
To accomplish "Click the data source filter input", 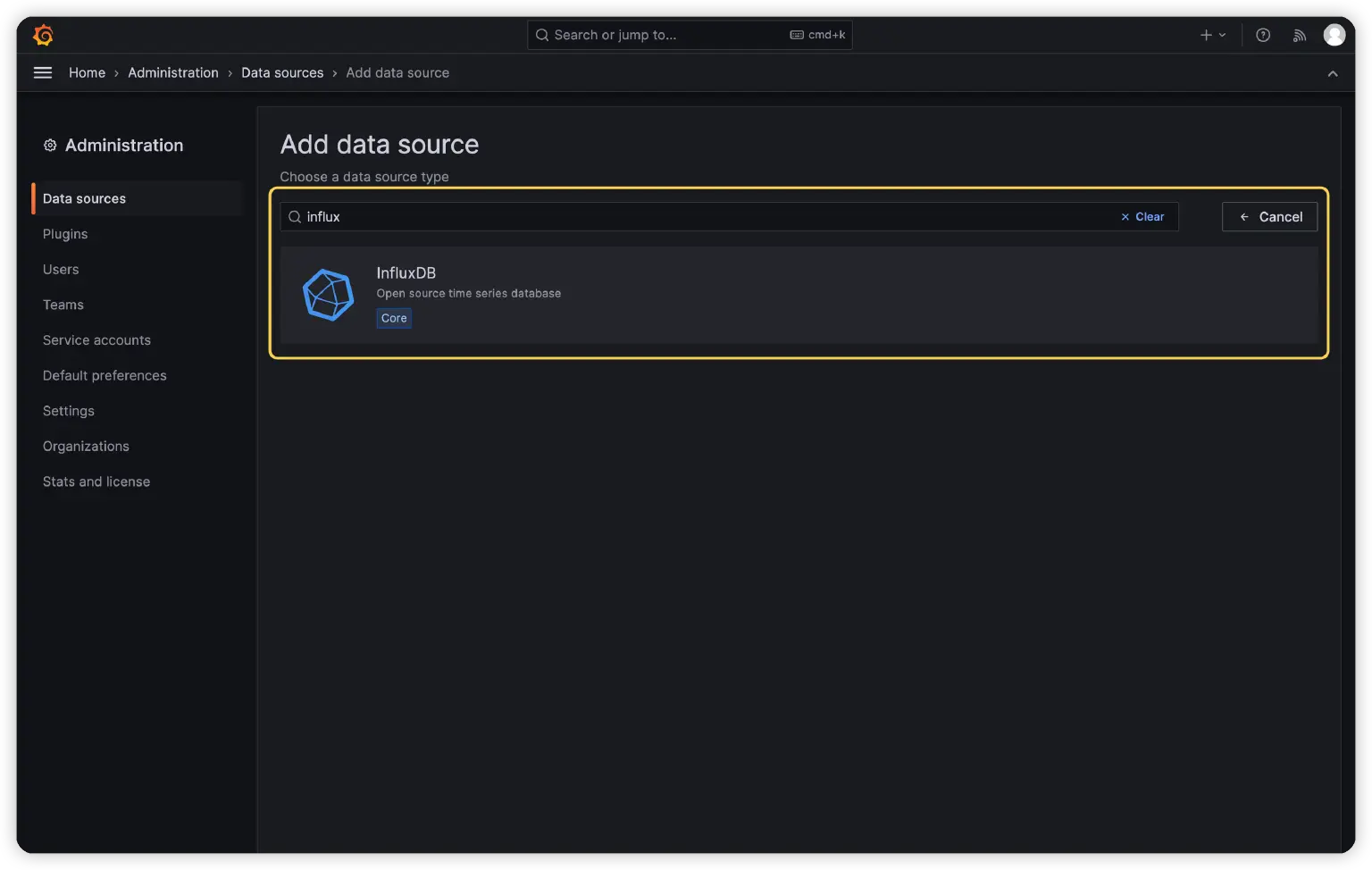I will tap(706, 217).
